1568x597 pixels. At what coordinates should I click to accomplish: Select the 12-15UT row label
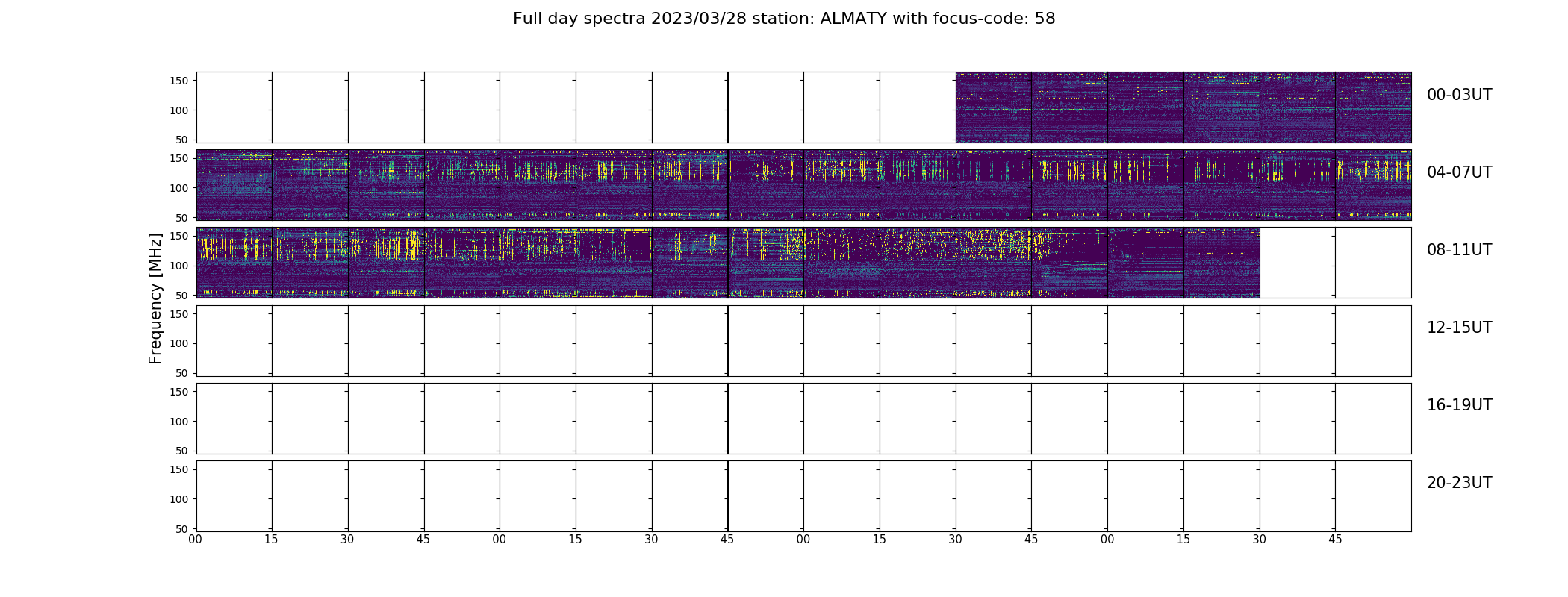(x=1459, y=328)
